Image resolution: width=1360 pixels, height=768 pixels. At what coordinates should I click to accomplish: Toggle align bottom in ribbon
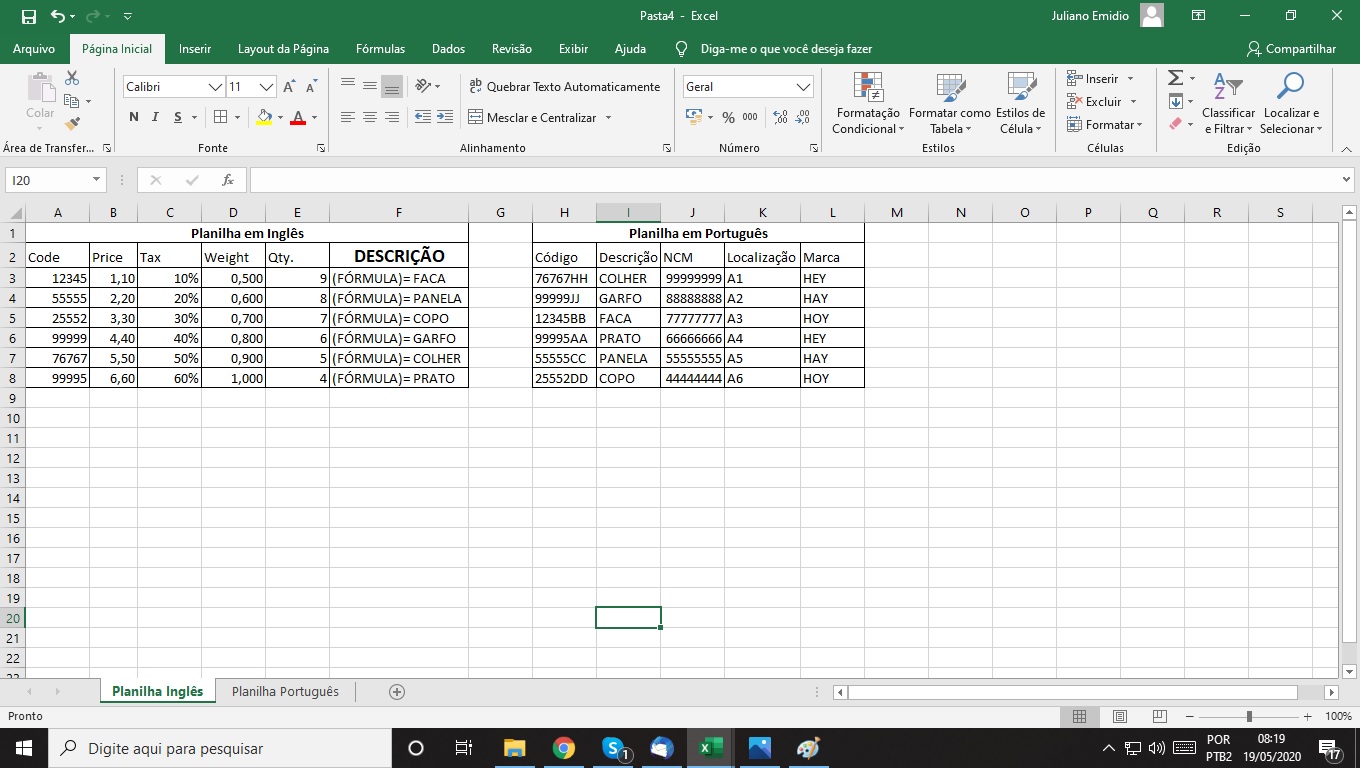tap(392, 86)
